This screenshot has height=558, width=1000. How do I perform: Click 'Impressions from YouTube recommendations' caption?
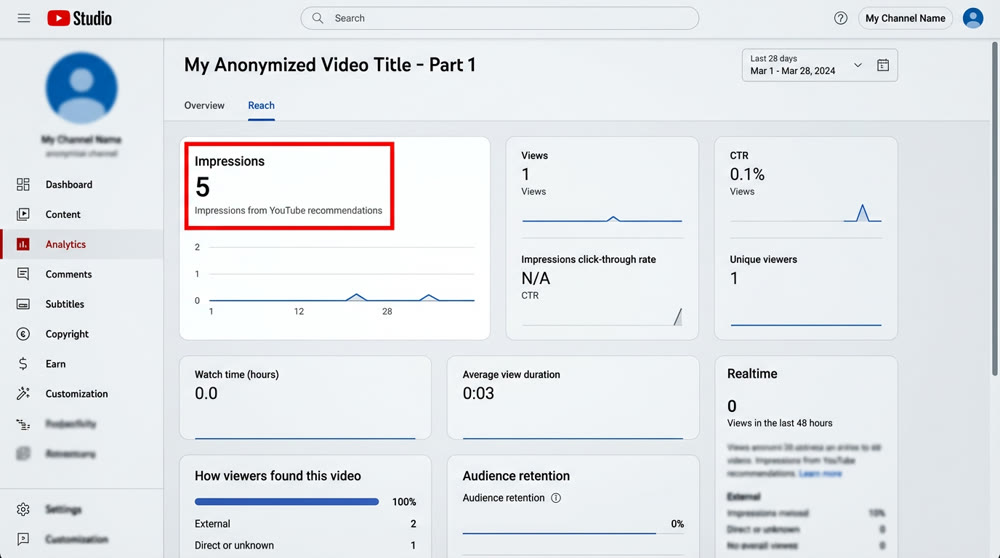pyautogui.click(x=288, y=210)
